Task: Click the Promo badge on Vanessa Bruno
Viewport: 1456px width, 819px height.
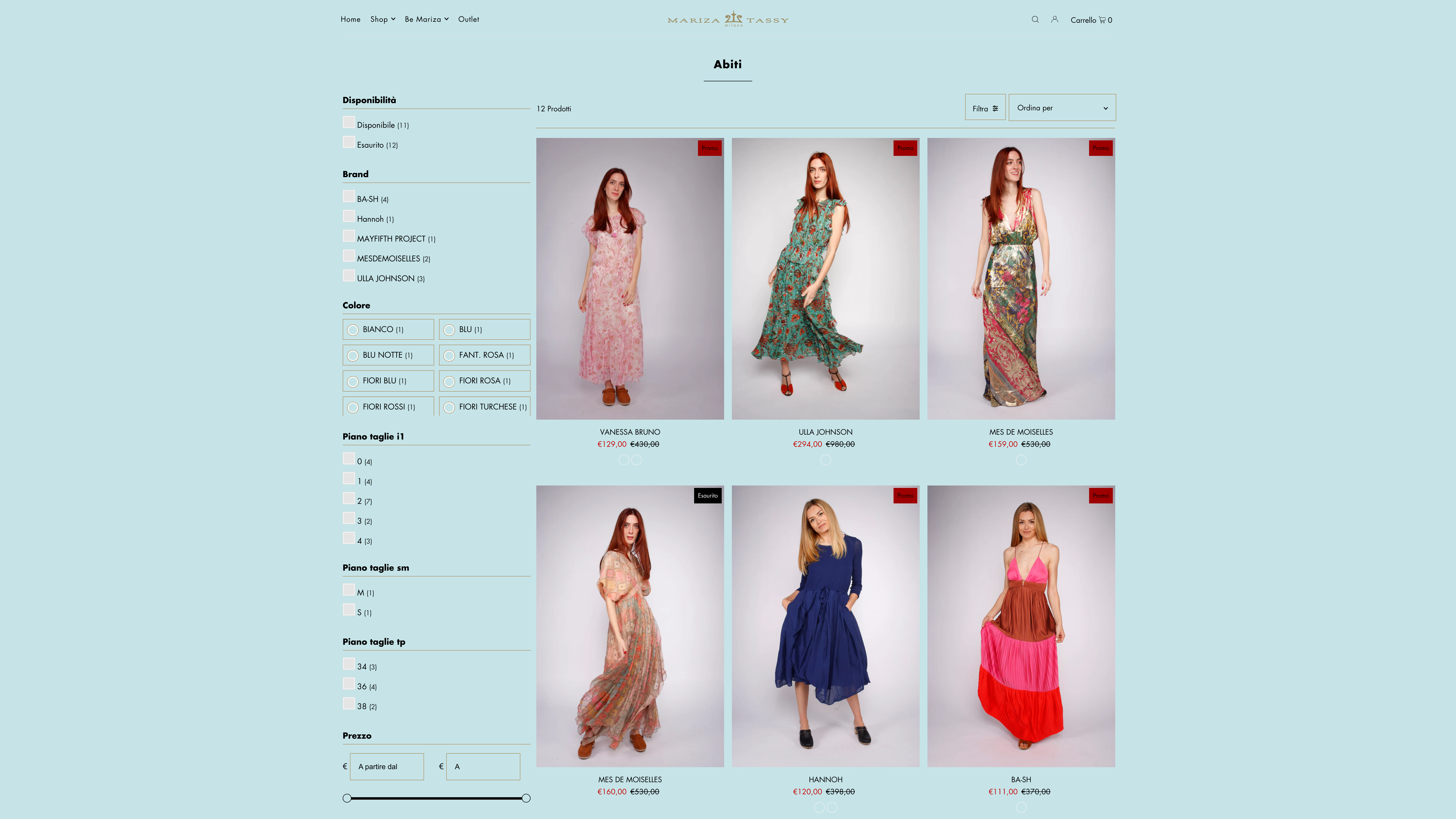Action: (x=709, y=148)
